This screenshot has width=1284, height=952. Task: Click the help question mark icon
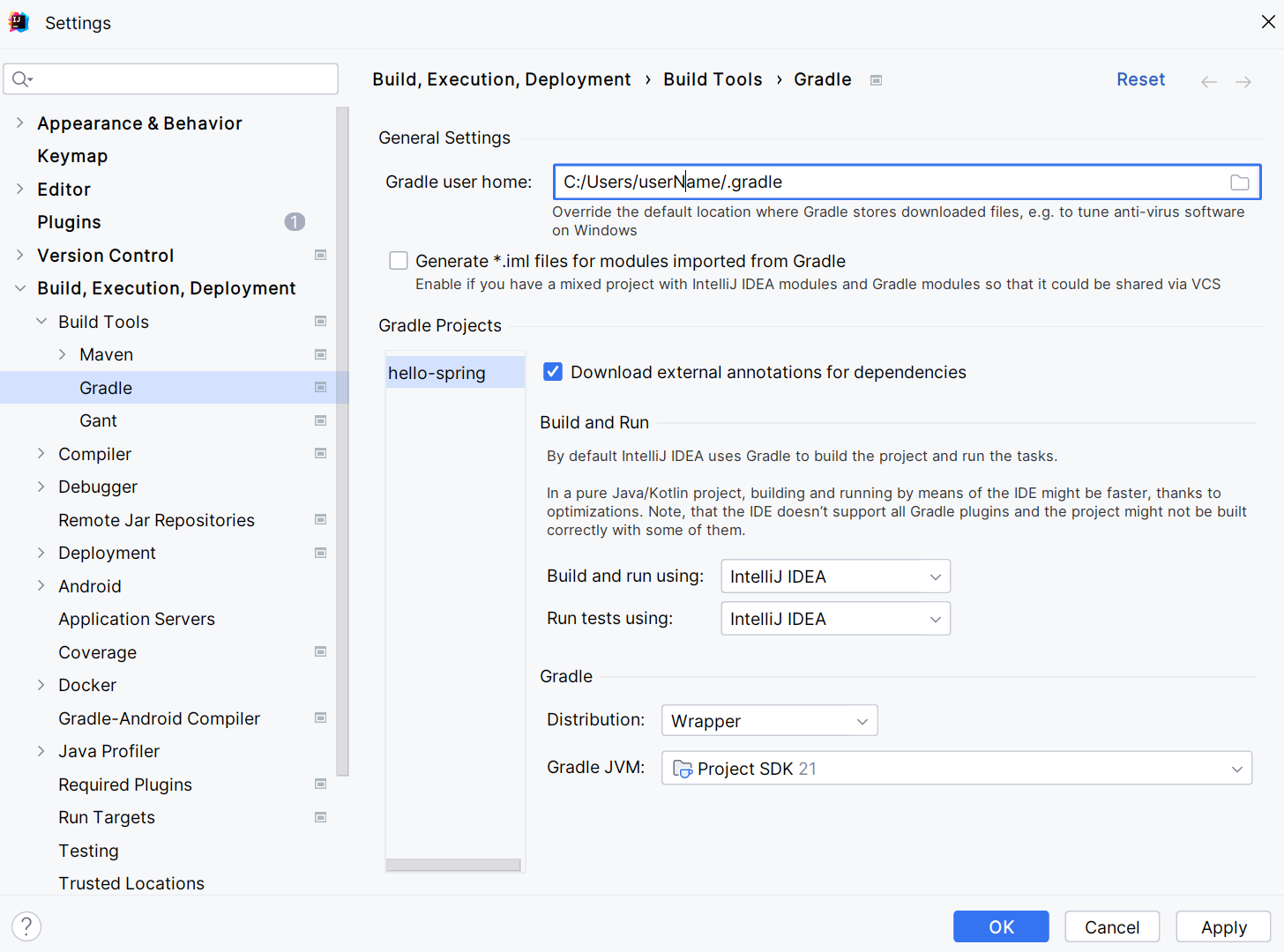(x=26, y=926)
